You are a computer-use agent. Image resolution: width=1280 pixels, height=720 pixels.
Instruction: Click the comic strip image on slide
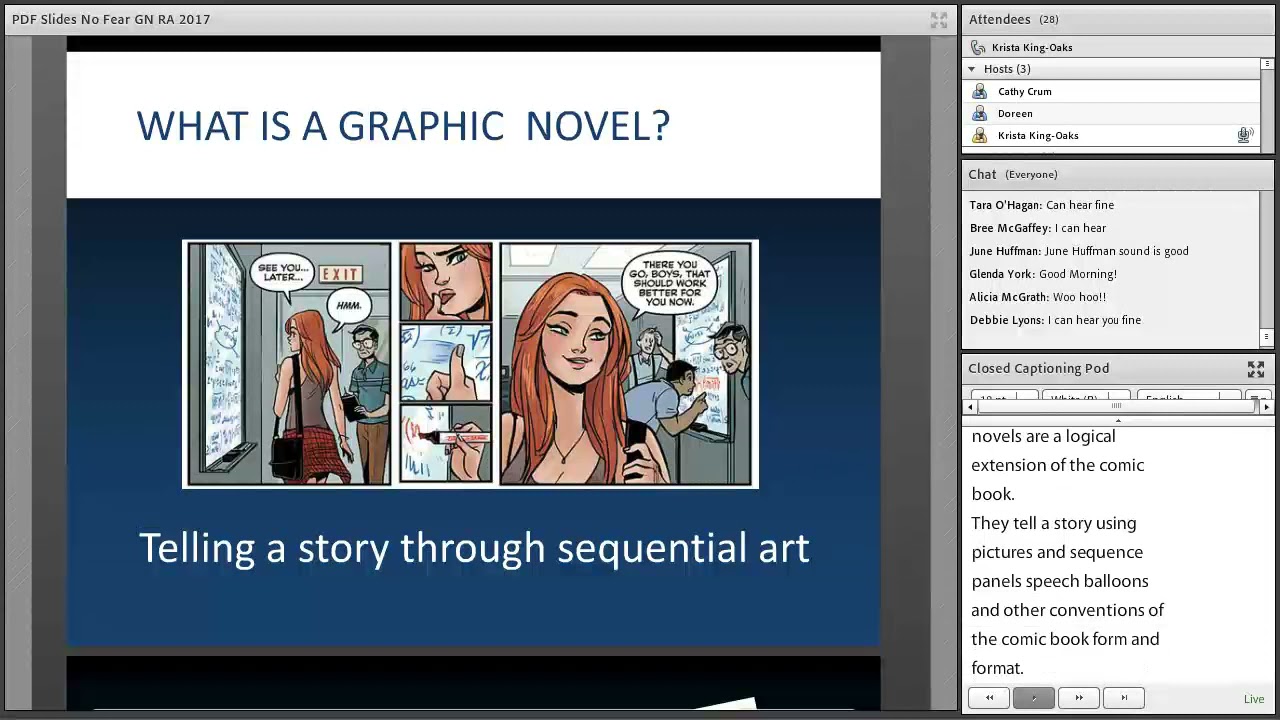[x=470, y=364]
